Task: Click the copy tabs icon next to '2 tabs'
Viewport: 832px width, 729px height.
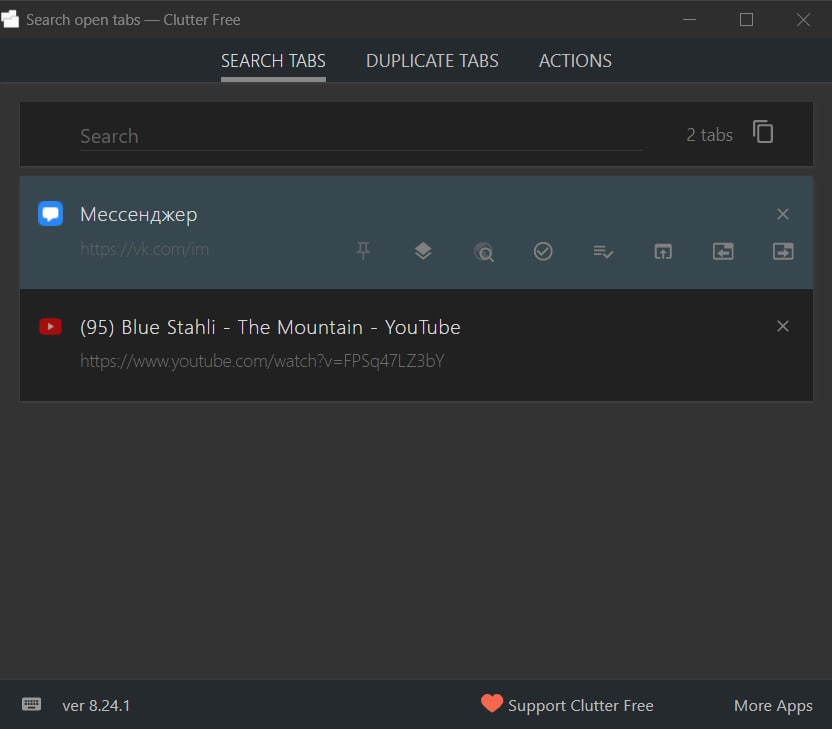Action: pyautogui.click(x=762, y=132)
